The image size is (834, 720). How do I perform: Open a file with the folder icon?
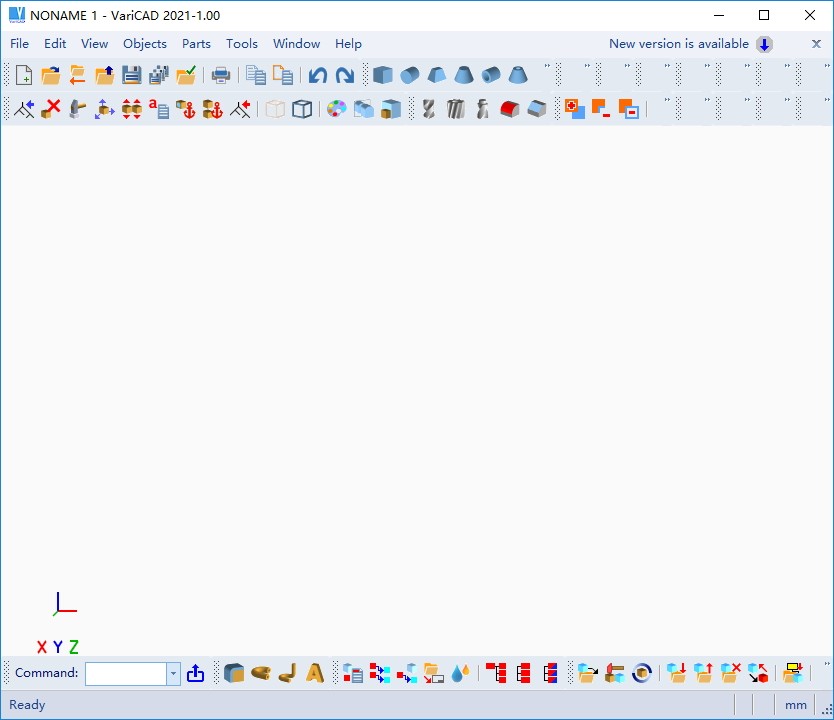51,76
